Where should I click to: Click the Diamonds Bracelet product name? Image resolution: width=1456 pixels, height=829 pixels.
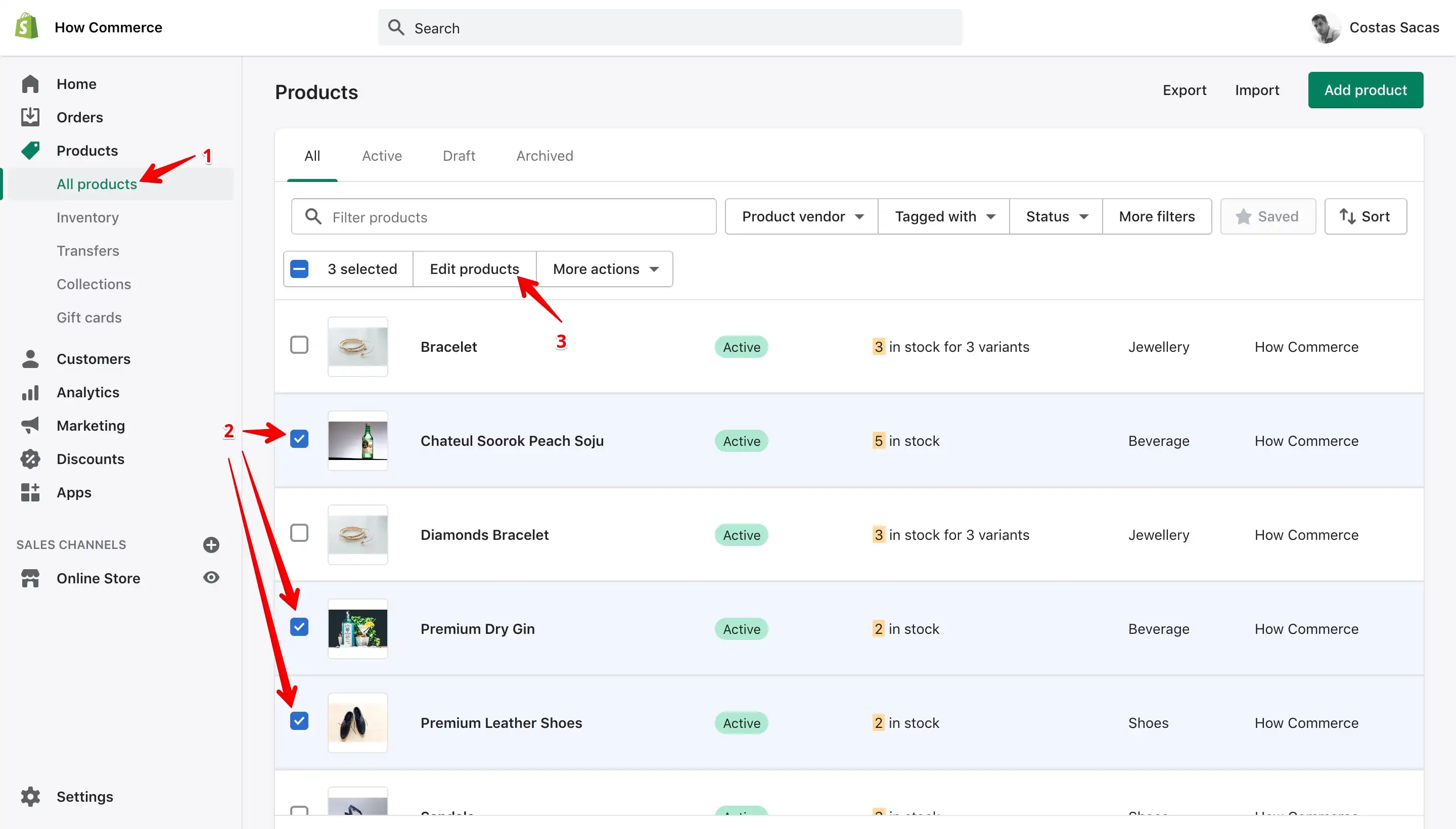[484, 535]
